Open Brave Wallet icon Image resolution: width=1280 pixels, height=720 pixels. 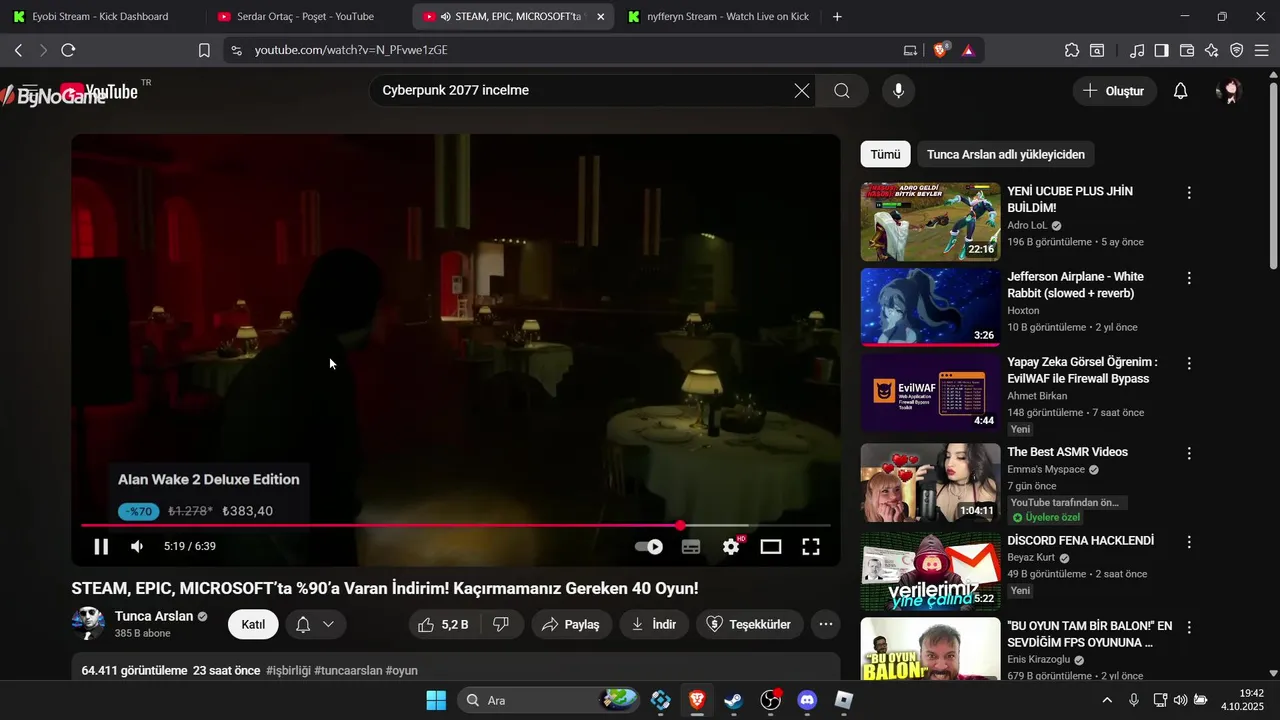click(1187, 50)
